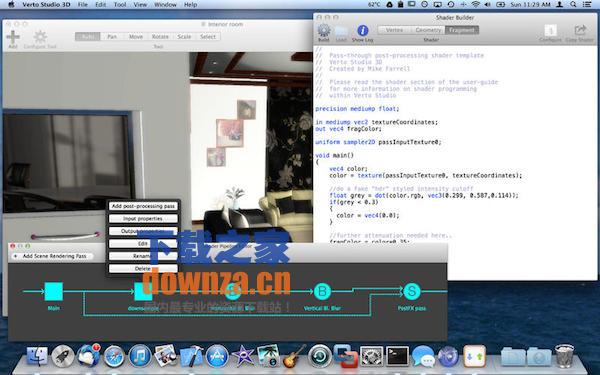
Task: Open Finder from the dock
Action: 37,356
